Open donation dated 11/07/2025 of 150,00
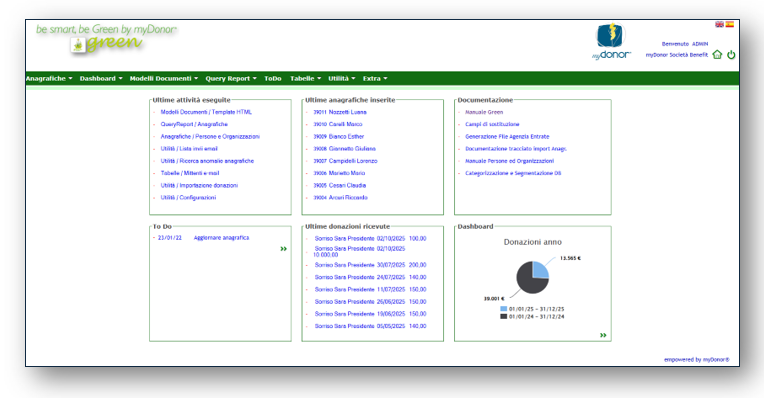Viewport: 764px width, 398px height. tap(370, 289)
